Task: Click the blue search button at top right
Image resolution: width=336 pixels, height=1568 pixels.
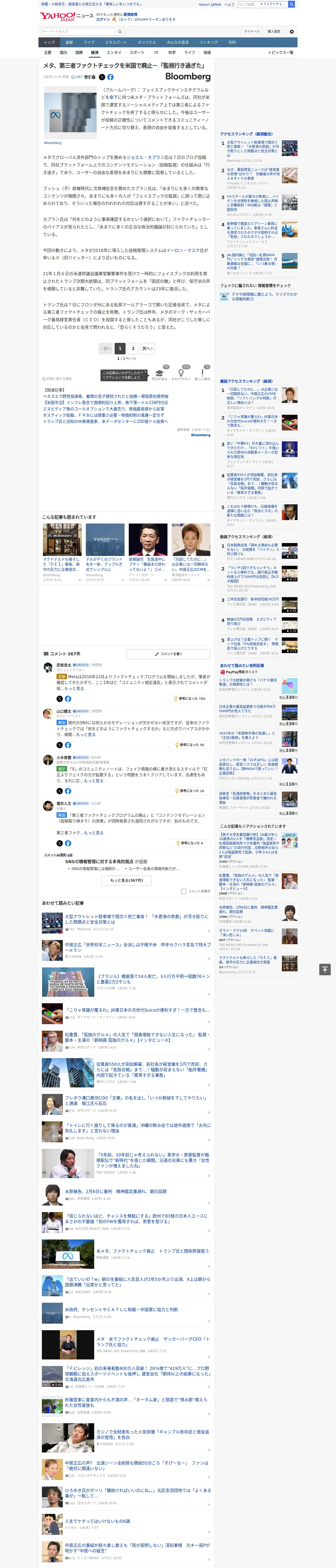Action: coord(292,4)
